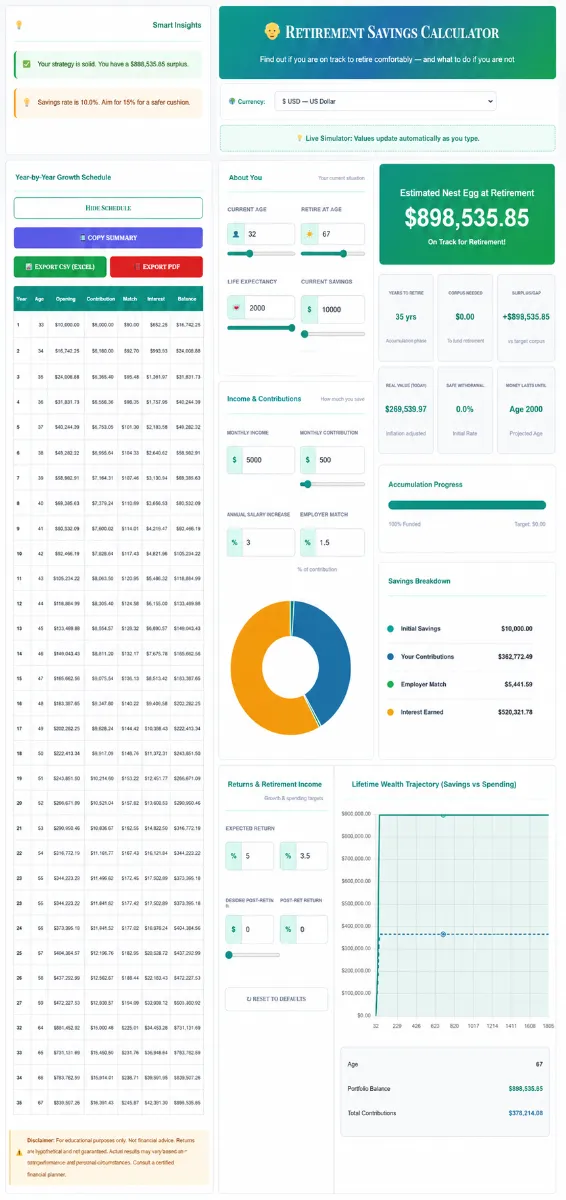Click the Safe Withdrawal 0.0% card

(x=465, y=410)
